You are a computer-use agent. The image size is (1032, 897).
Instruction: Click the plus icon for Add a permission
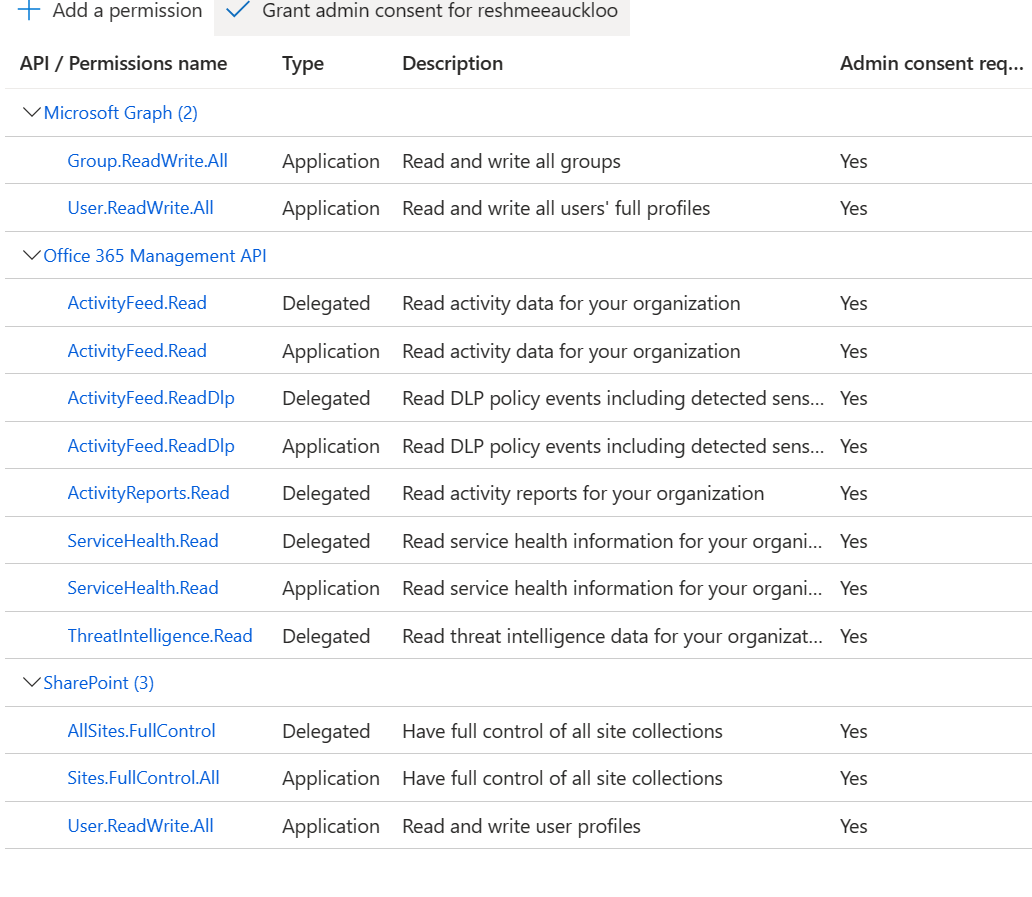(29, 10)
